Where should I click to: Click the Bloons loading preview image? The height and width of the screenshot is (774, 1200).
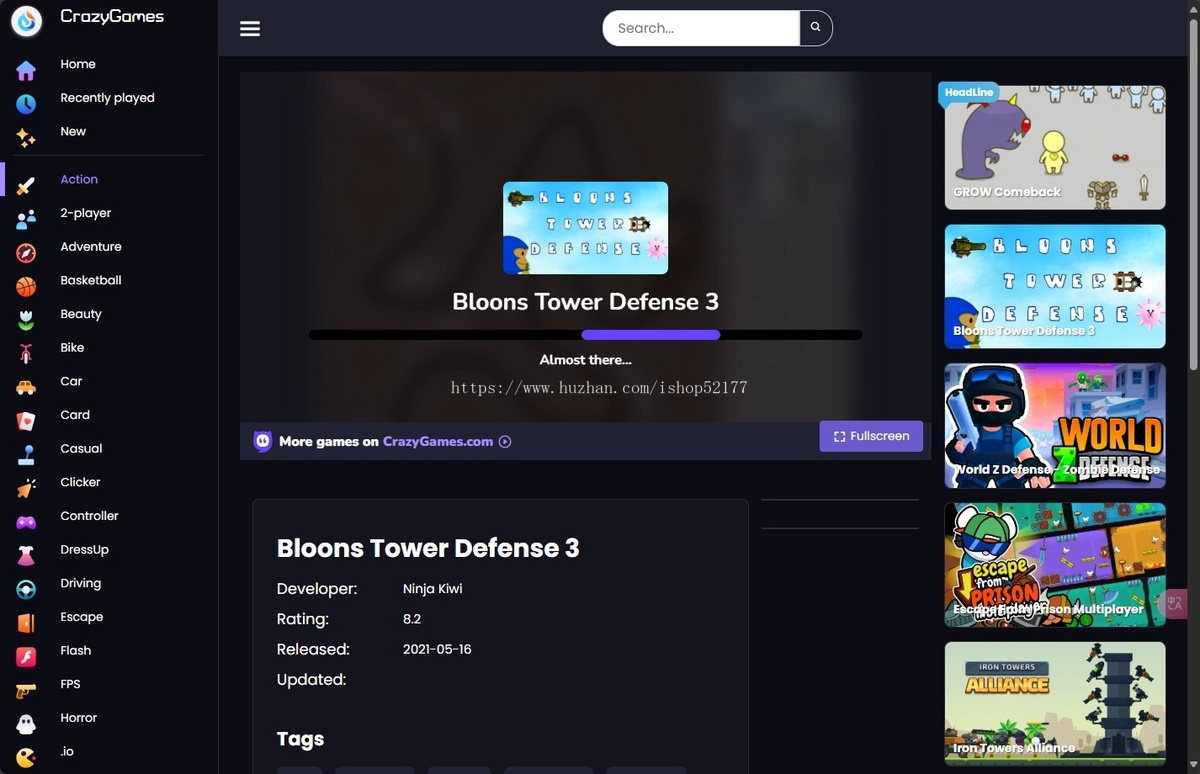[585, 227]
